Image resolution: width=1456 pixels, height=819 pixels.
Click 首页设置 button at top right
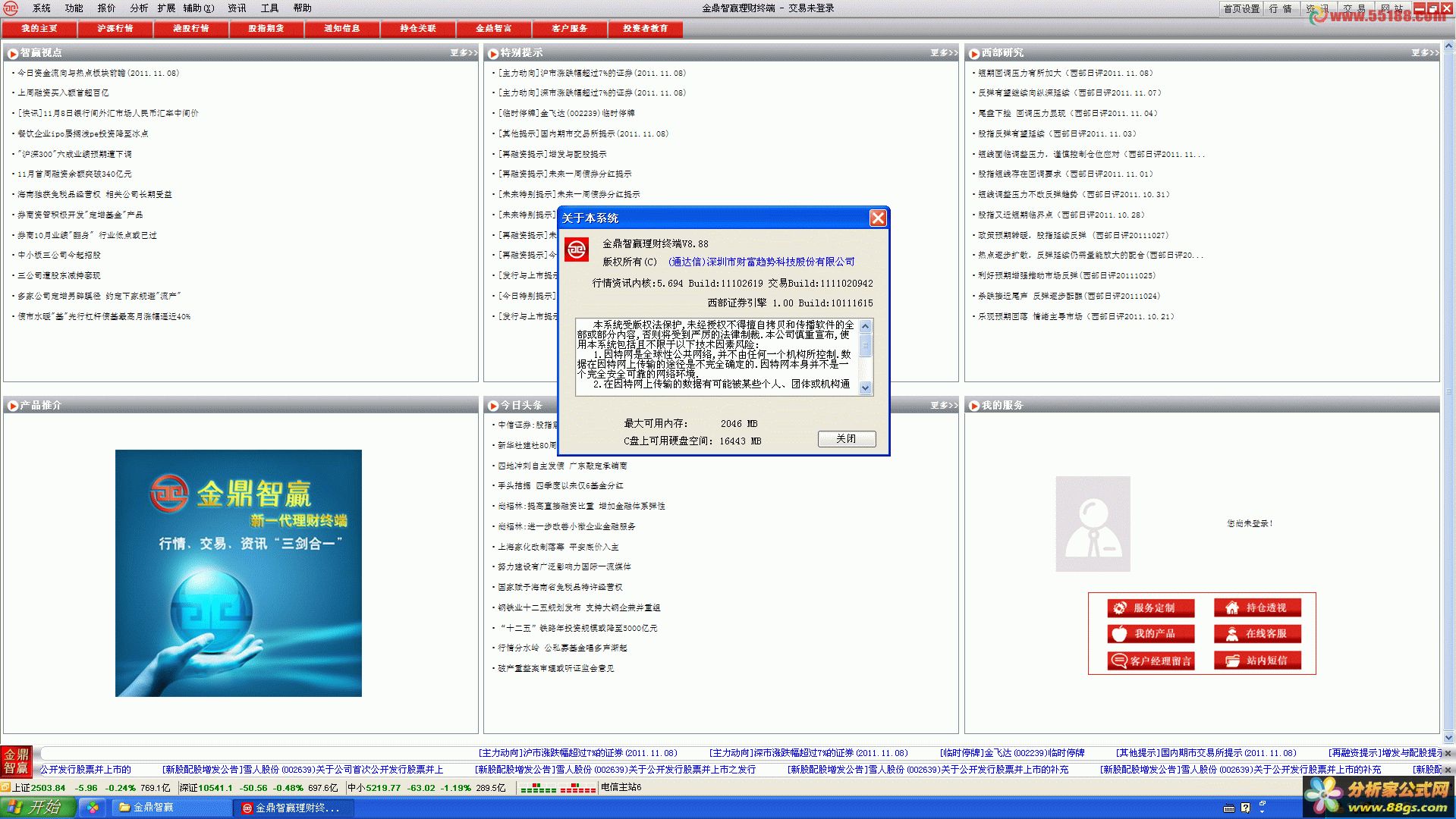click(1241, 8)
